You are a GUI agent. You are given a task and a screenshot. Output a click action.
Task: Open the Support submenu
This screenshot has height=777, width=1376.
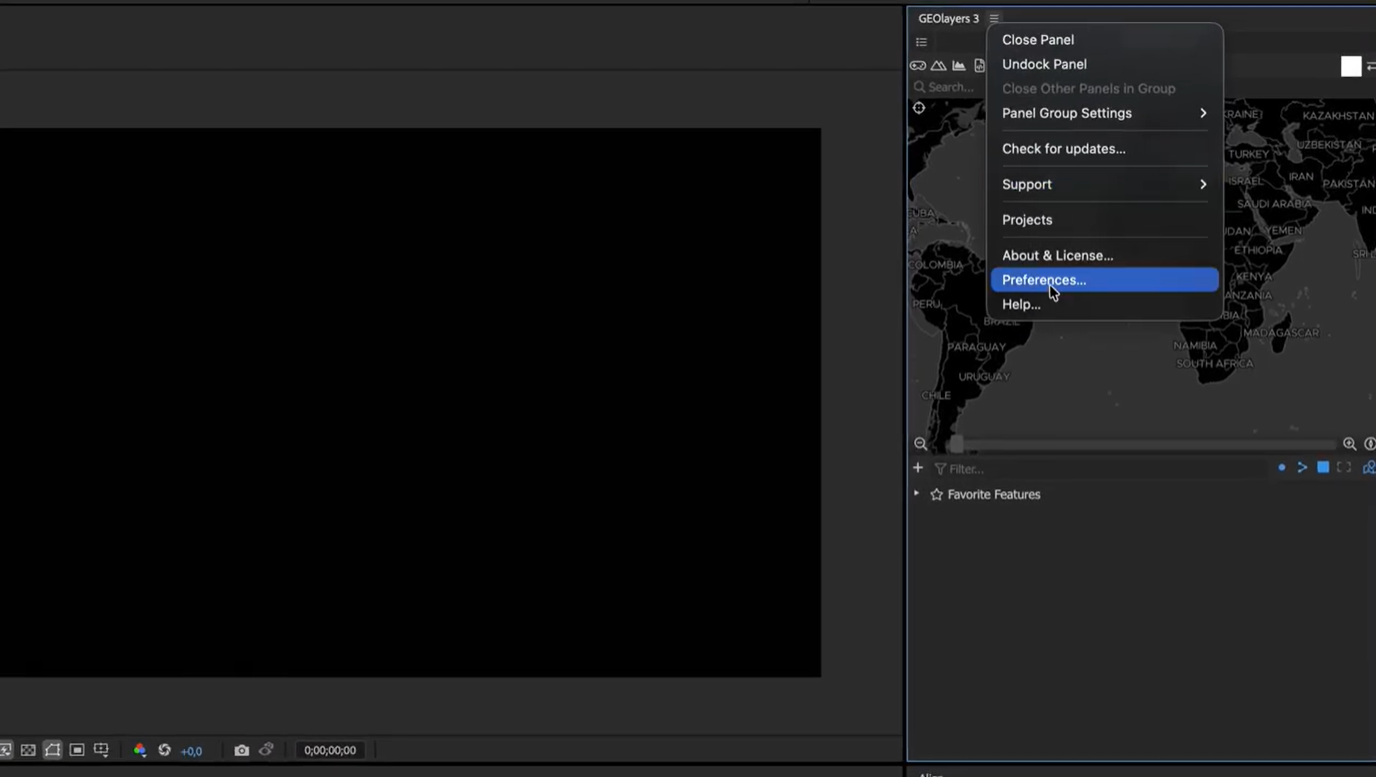[x=1026, y=184]
